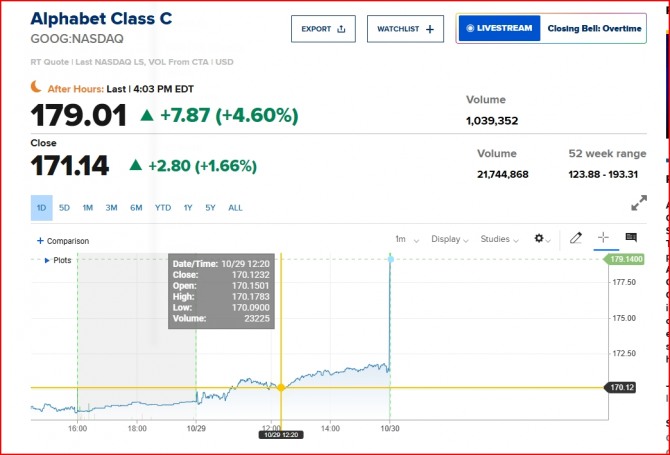Click the Export button
Image resolution: width=670 pixels, height=455 pixels.
click(x=323, y=29)
